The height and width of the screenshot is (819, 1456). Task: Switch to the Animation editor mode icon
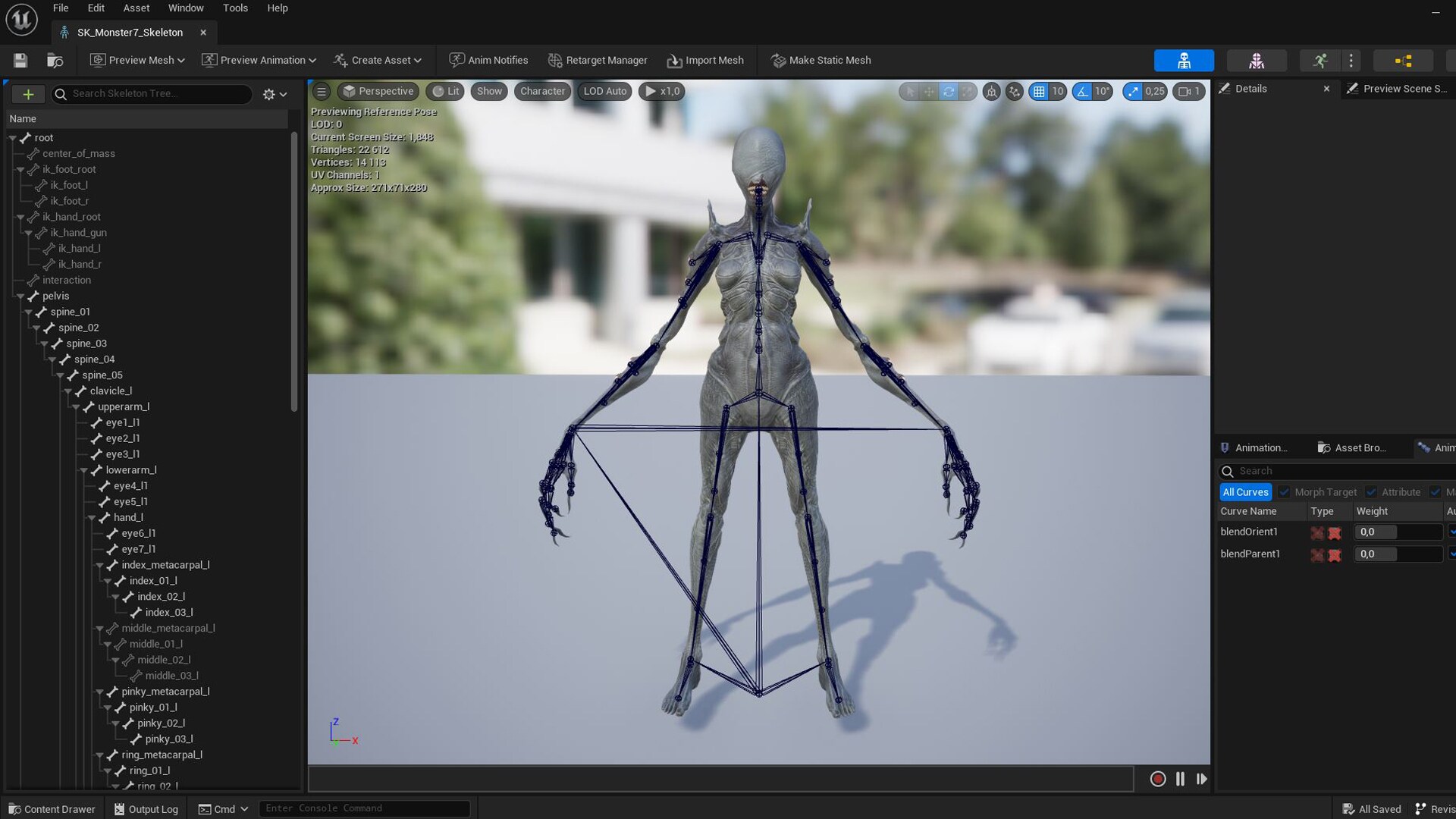click(1321, 61)
